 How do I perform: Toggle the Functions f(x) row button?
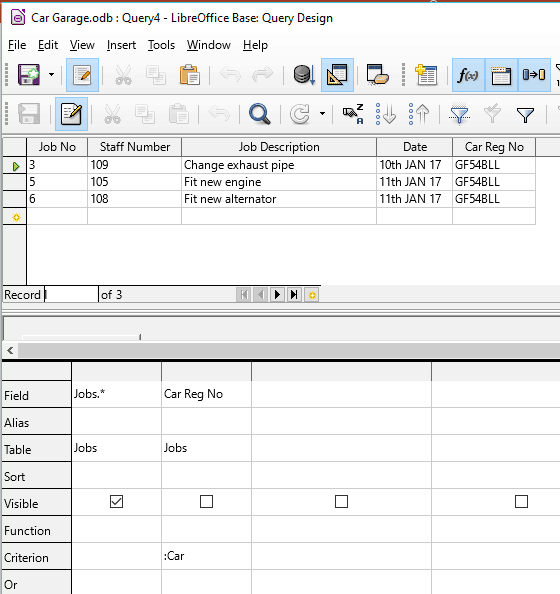click(x=468, y=75)
